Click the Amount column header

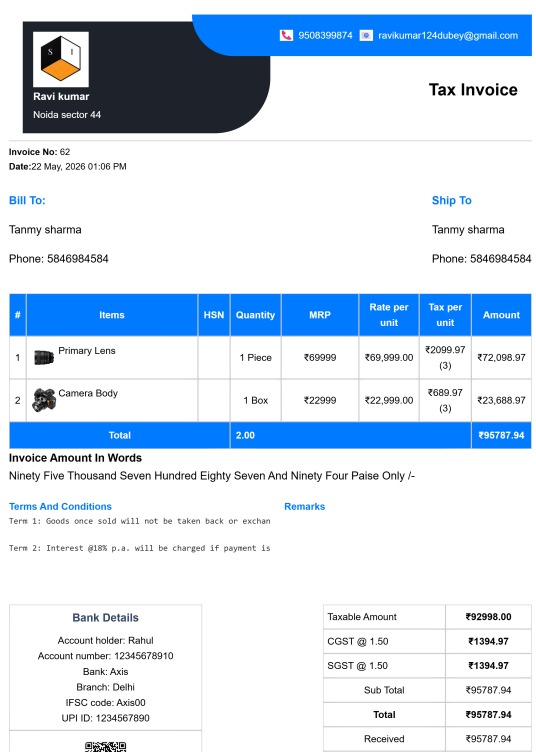point(501,315)
